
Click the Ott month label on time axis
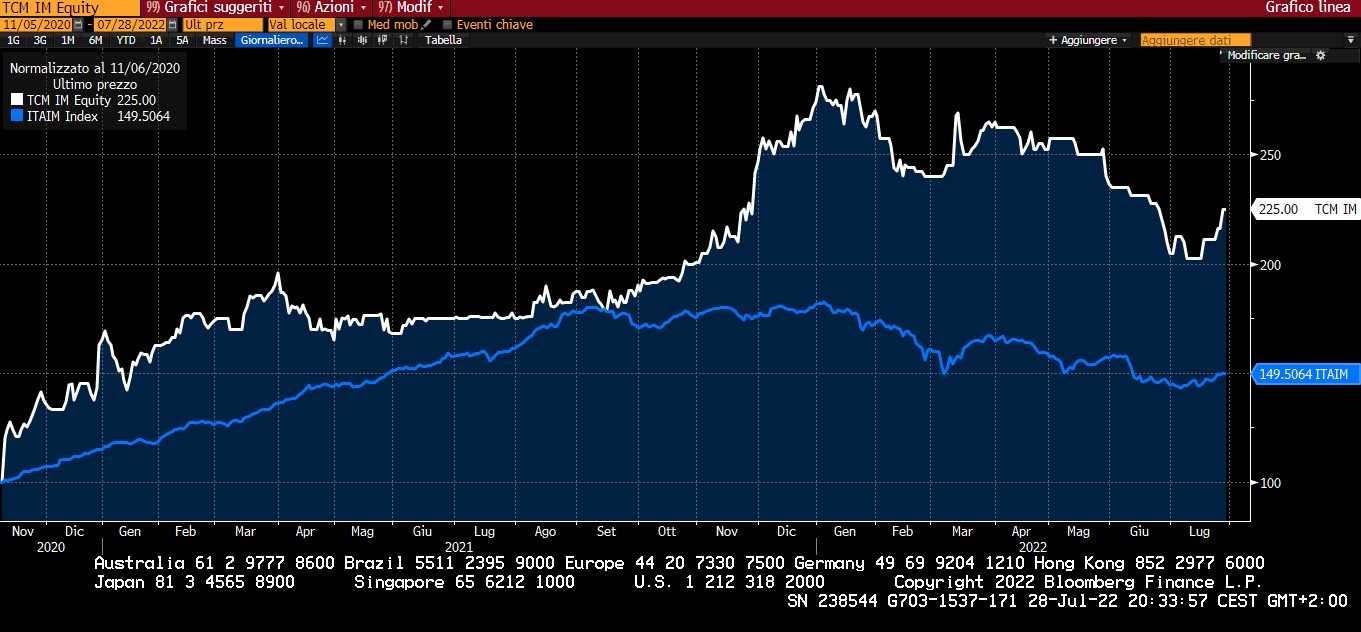[x=667, y=532]
